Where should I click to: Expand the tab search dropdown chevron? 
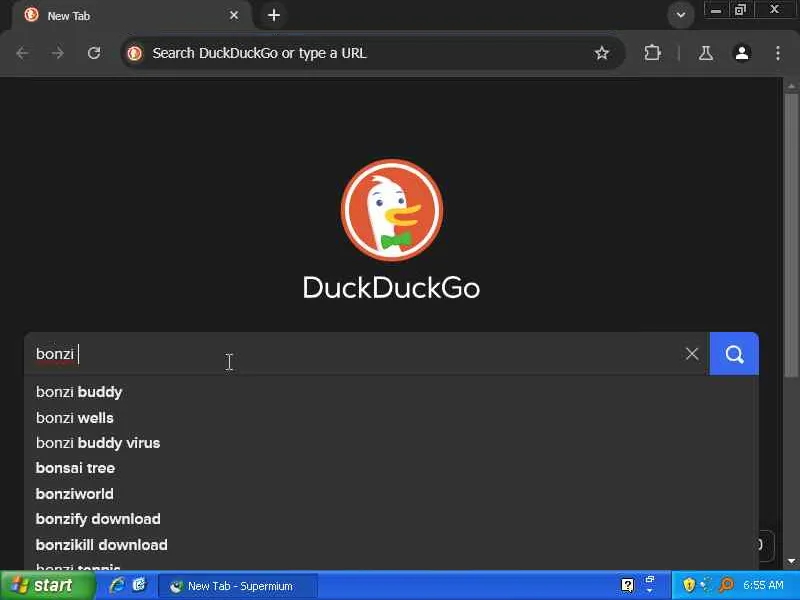[681, 15]
